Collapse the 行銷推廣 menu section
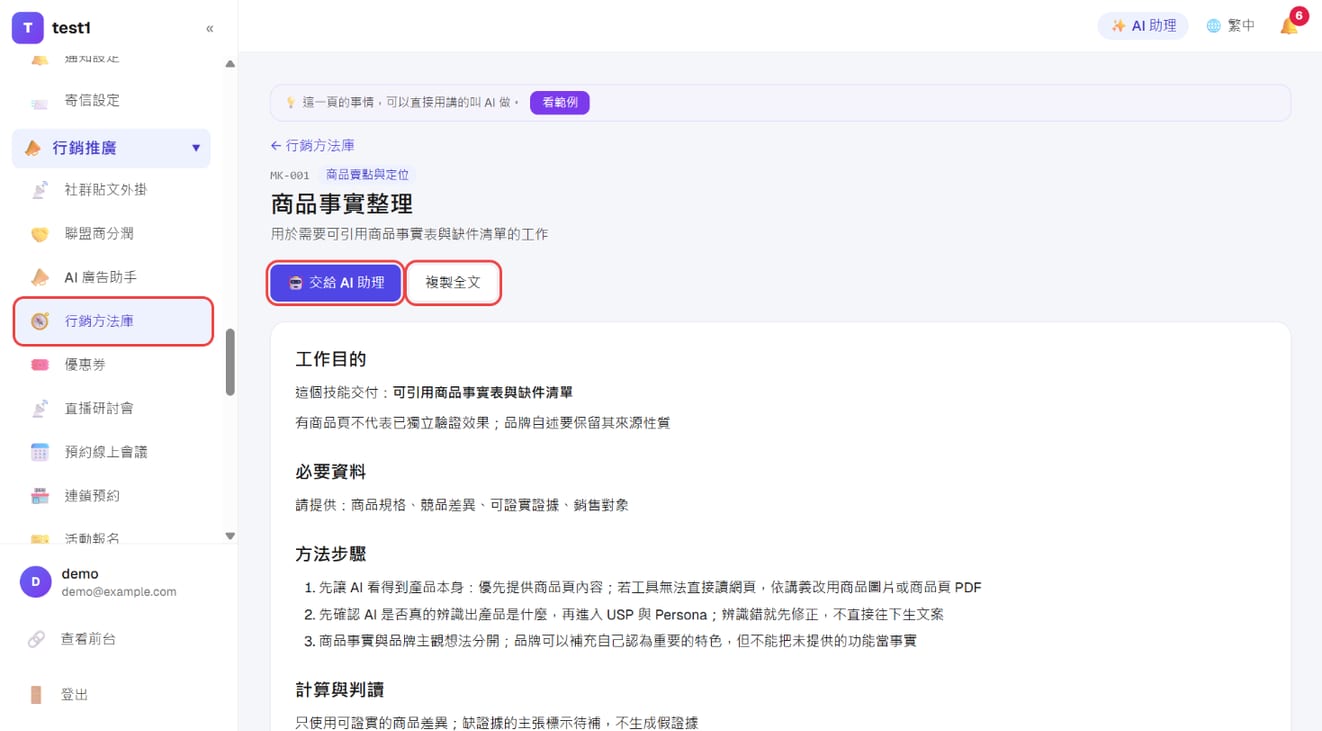The height and width of the screenshot is (731, 1322). tap(111, 148)
